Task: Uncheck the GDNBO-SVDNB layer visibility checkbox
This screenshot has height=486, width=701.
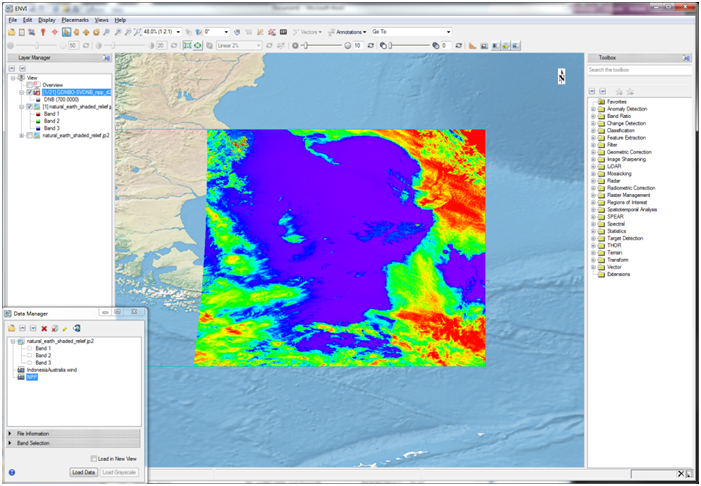Action: (31, 92)
